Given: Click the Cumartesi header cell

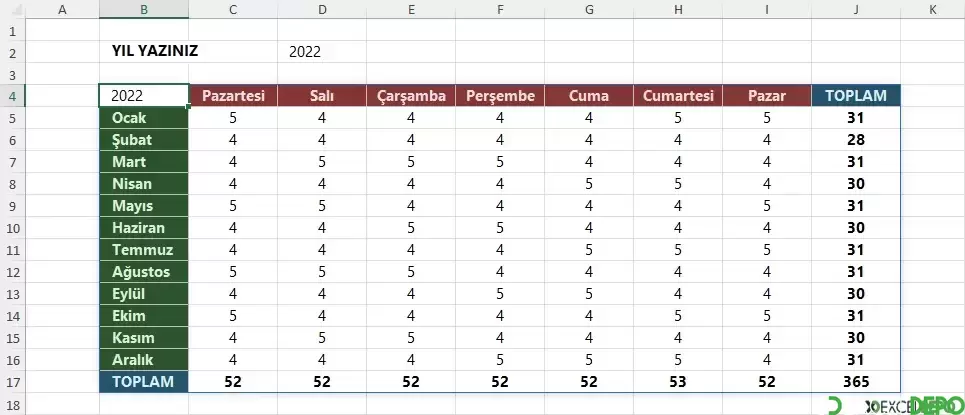Looking at the screenshot, I should click(x=678, y=95).
